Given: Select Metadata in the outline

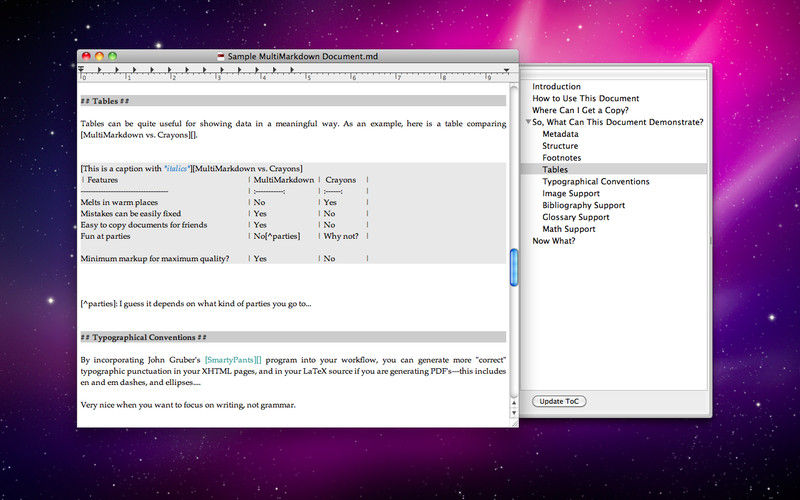Looking at the screenshot, I should click(x=560, y=134).
